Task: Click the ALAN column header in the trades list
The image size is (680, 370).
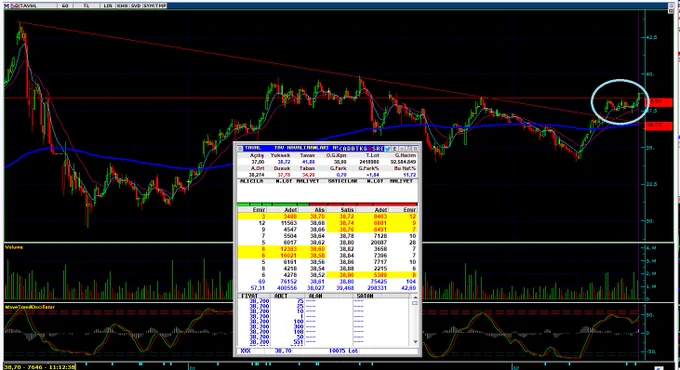Action: click(x=315, y=296)
